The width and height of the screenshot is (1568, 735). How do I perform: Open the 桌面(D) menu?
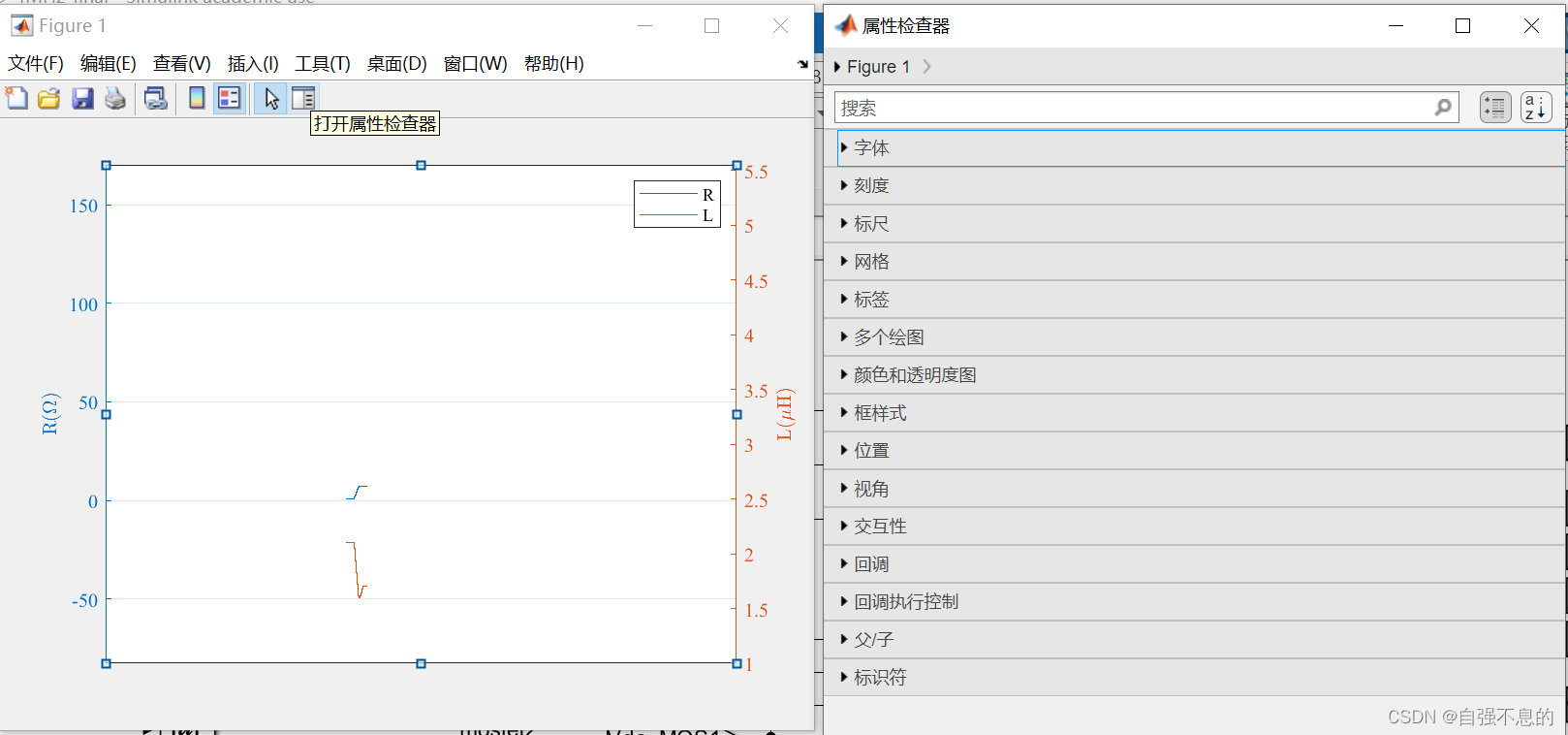pos(397,64)
